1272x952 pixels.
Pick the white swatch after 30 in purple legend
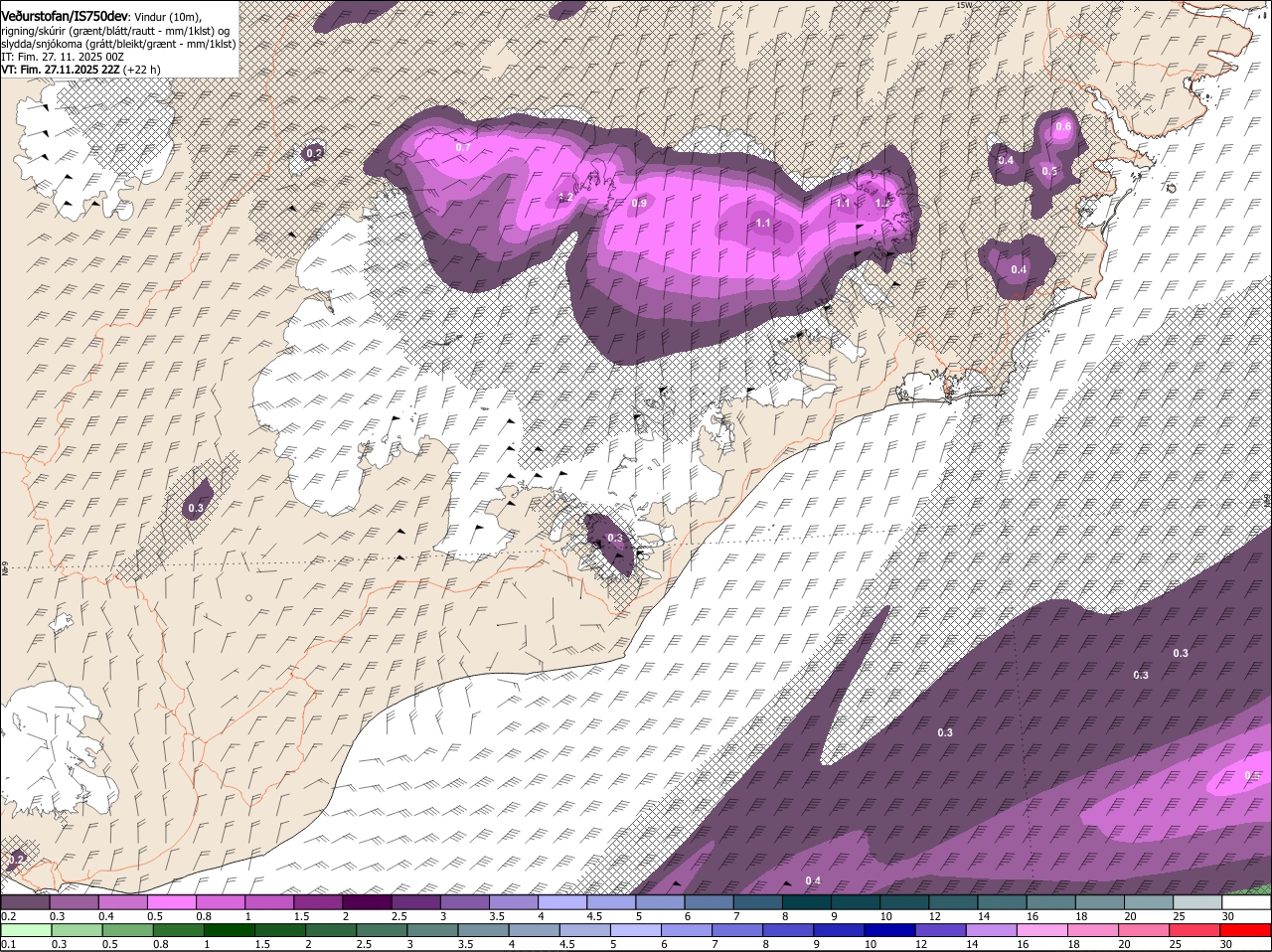[1246, 902]
